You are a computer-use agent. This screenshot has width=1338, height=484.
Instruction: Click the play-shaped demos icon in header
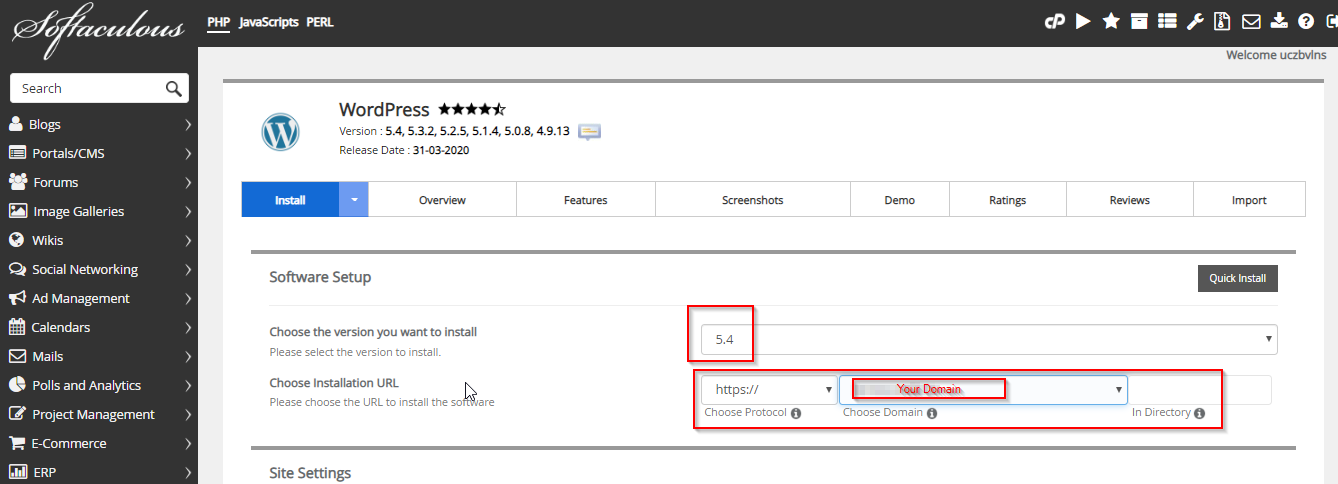[1083, 21]
